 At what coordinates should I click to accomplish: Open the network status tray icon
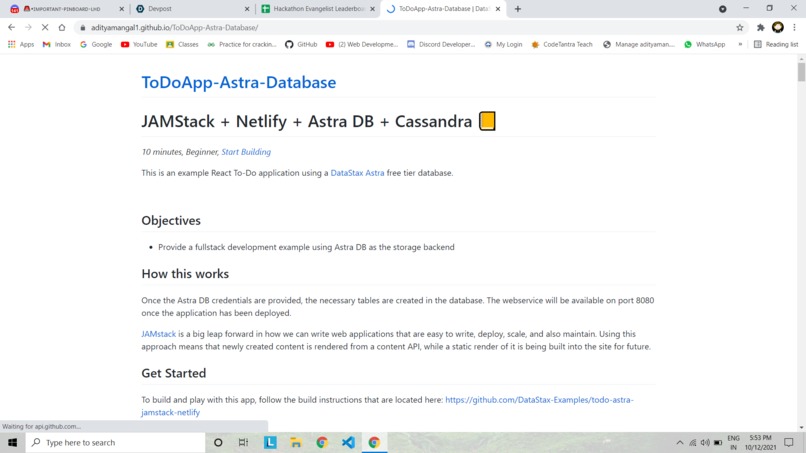692,443
